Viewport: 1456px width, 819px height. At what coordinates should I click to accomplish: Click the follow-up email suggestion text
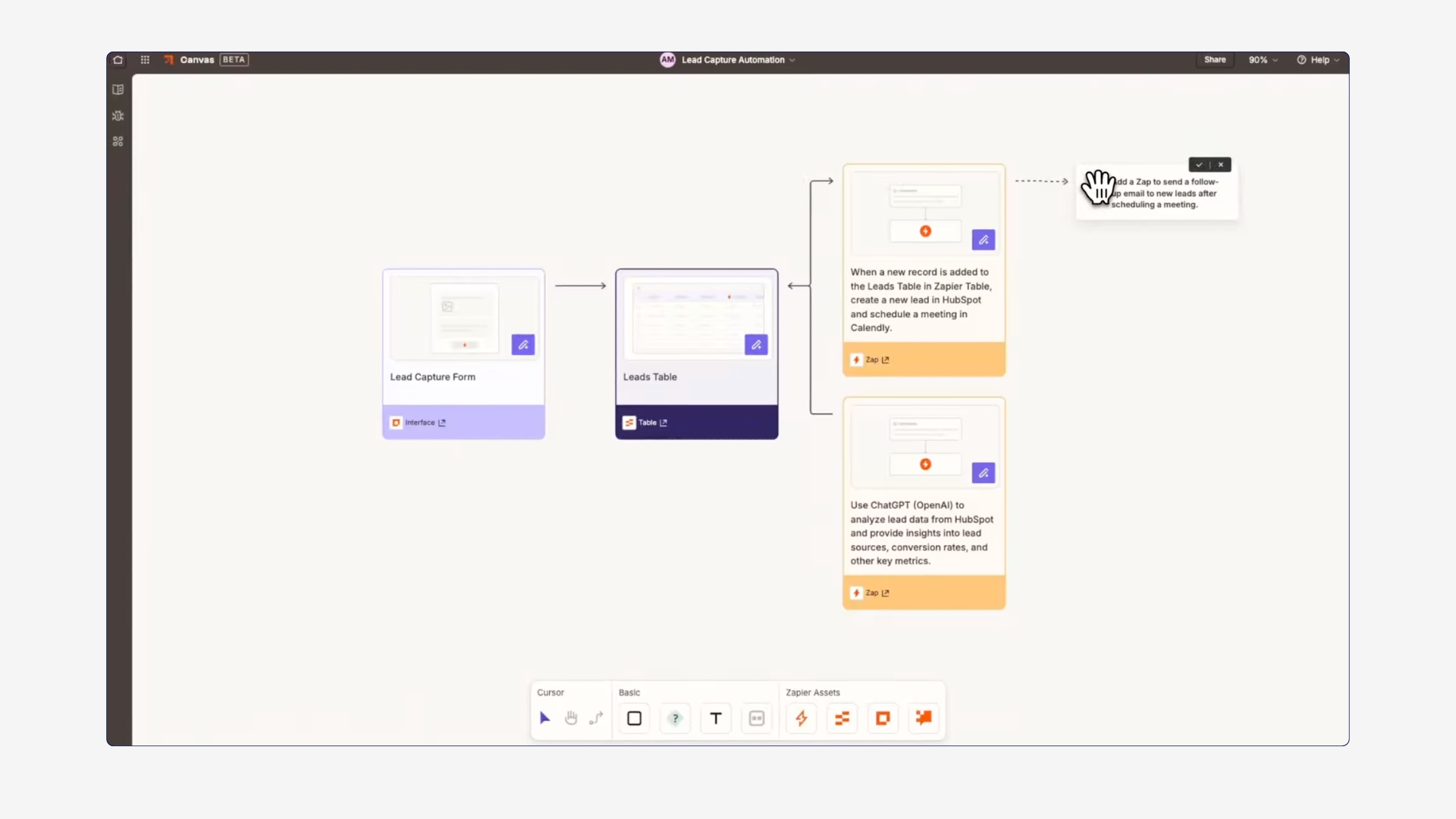pyautogui.click(x=1165, y=193)
